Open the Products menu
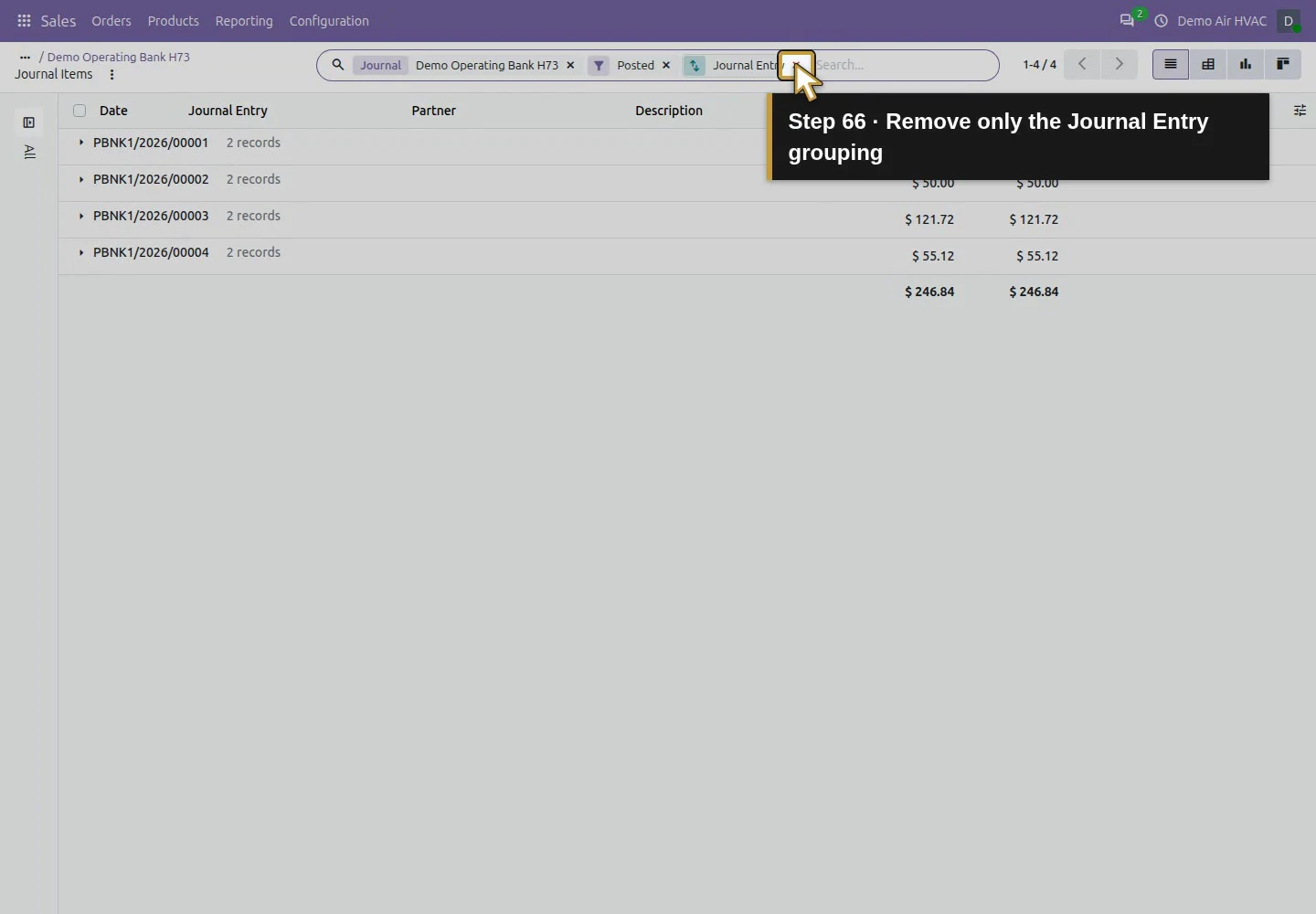 (x=174, y=20)
